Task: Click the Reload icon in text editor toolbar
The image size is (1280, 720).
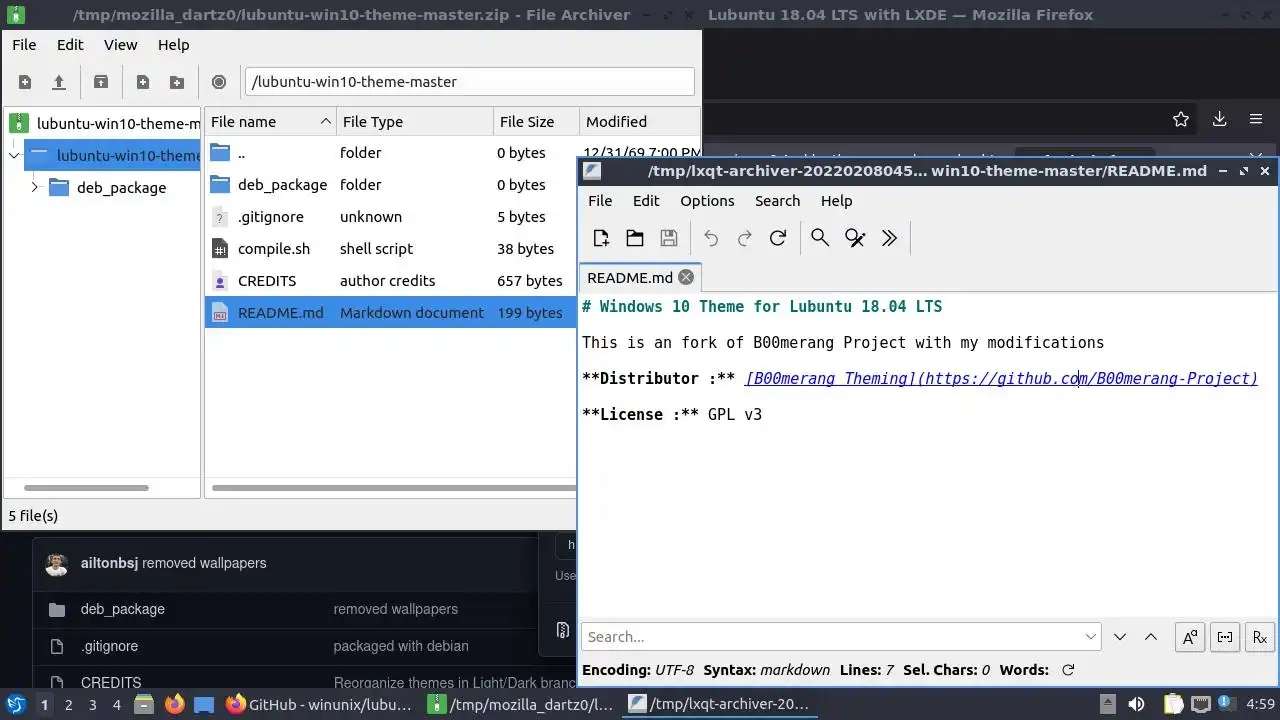Action: pos(778,238)
